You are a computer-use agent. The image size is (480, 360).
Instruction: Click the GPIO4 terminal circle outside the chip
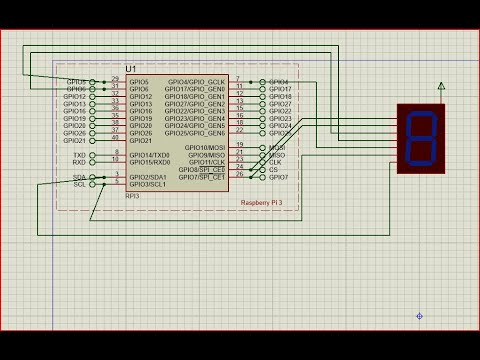click(263, 82)
